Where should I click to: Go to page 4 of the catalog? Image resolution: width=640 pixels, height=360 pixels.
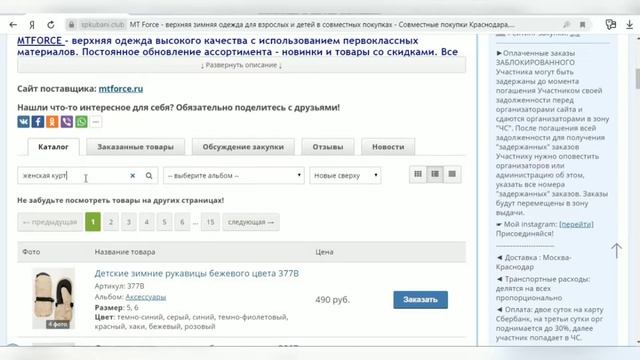(147, 222)
